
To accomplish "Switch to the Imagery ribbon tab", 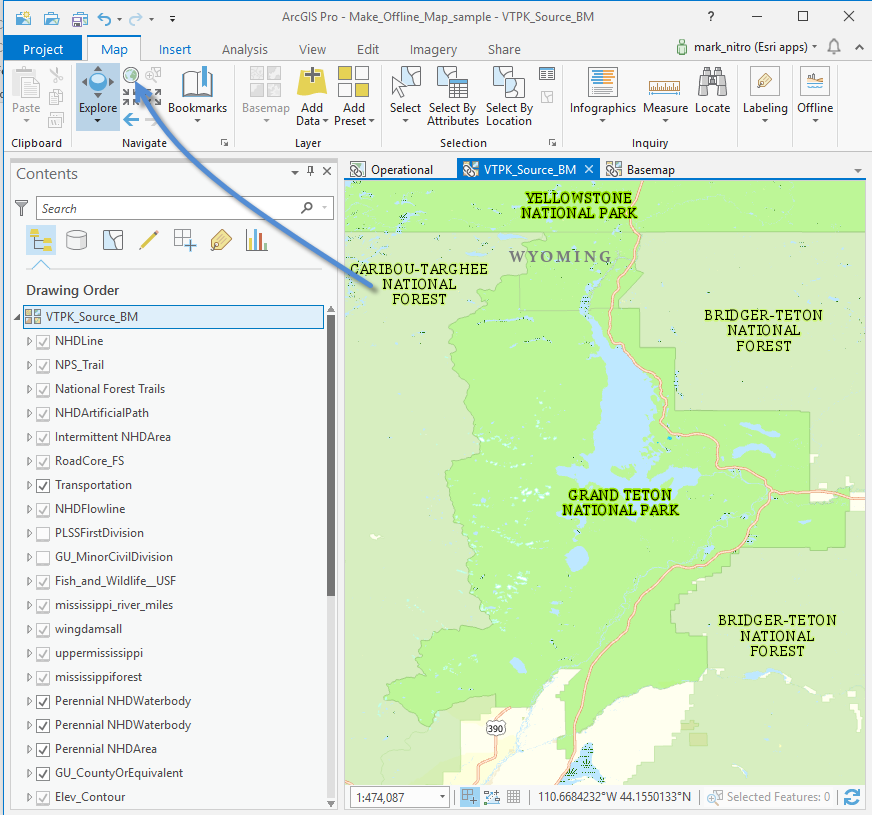I will [433, 49].
